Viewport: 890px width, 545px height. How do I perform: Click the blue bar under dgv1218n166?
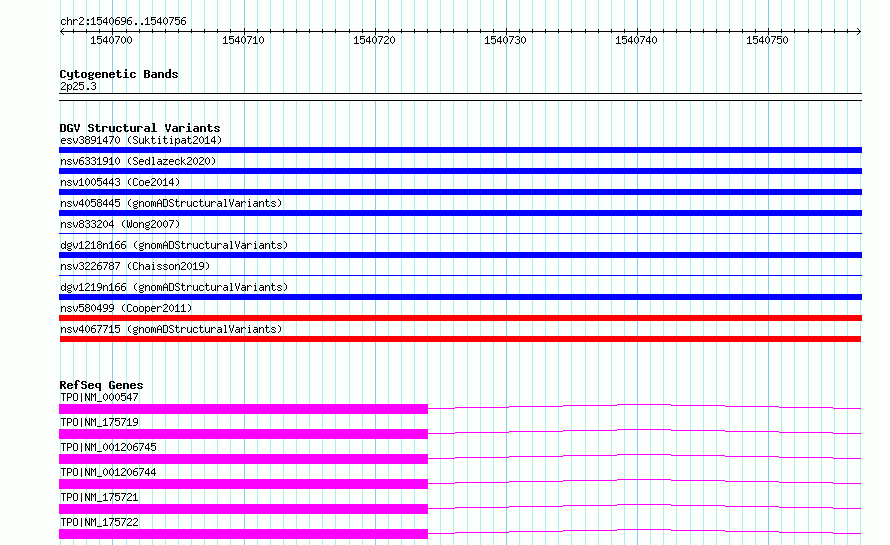click(460, 255)
